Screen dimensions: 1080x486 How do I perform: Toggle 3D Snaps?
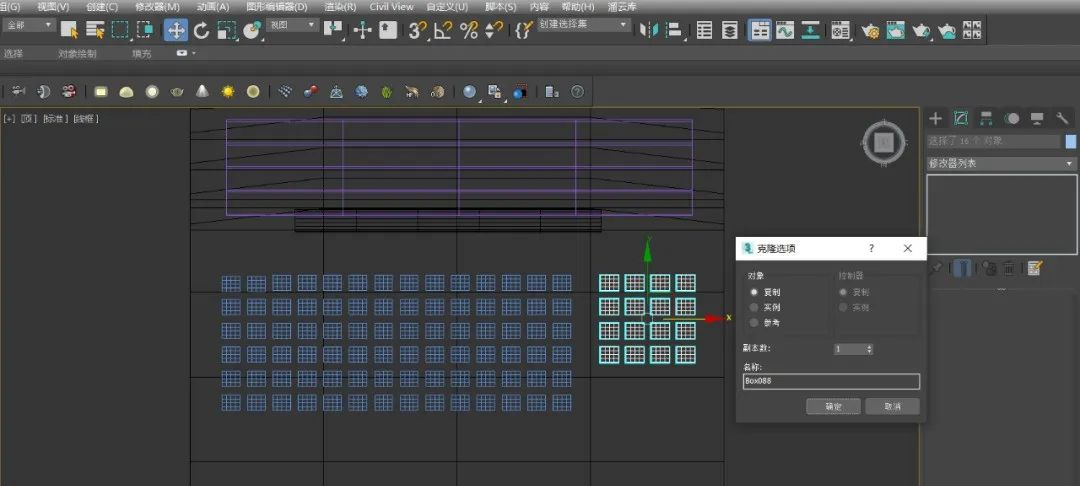coord(417,30)
